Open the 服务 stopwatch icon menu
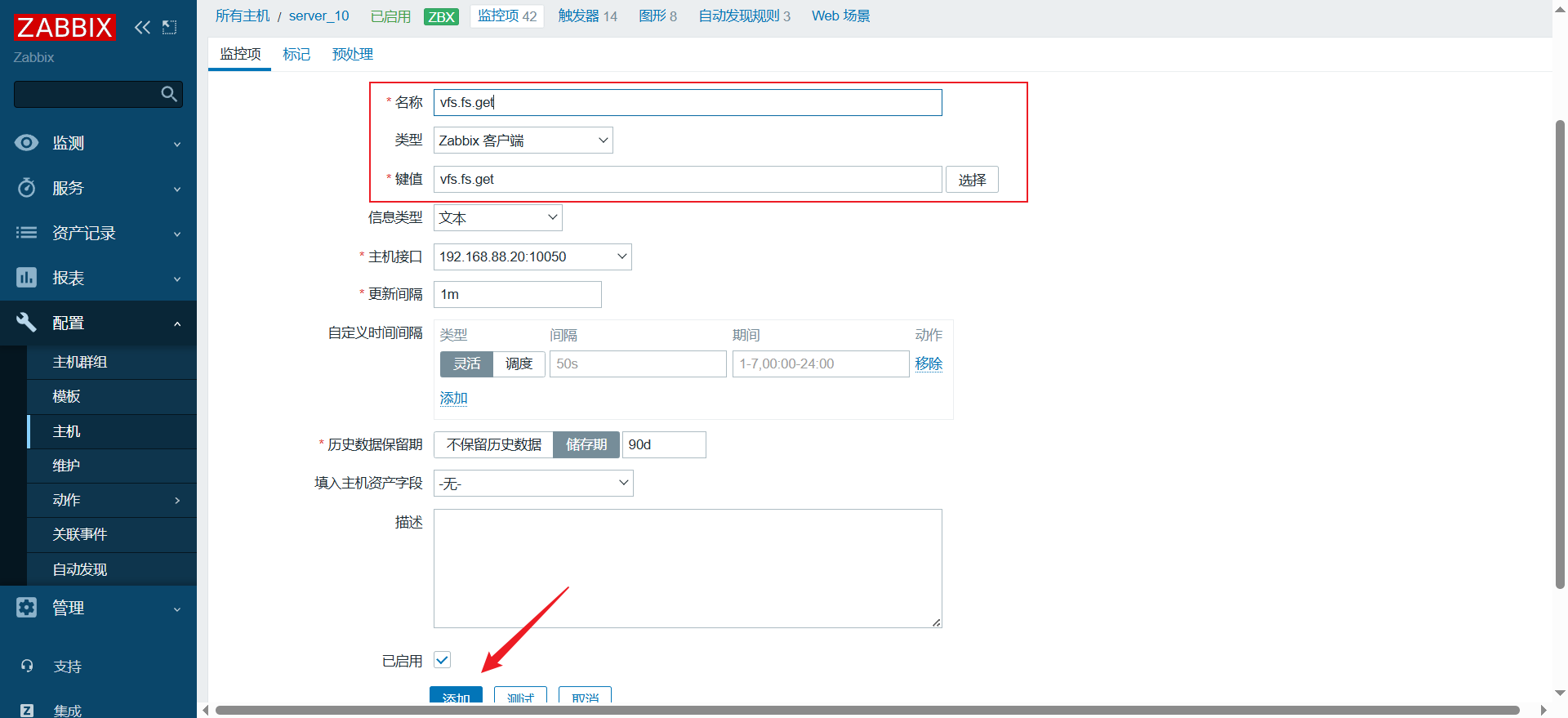Image resolution: width=1568 pixels, height=718 pixels. [x=26, y=188]
